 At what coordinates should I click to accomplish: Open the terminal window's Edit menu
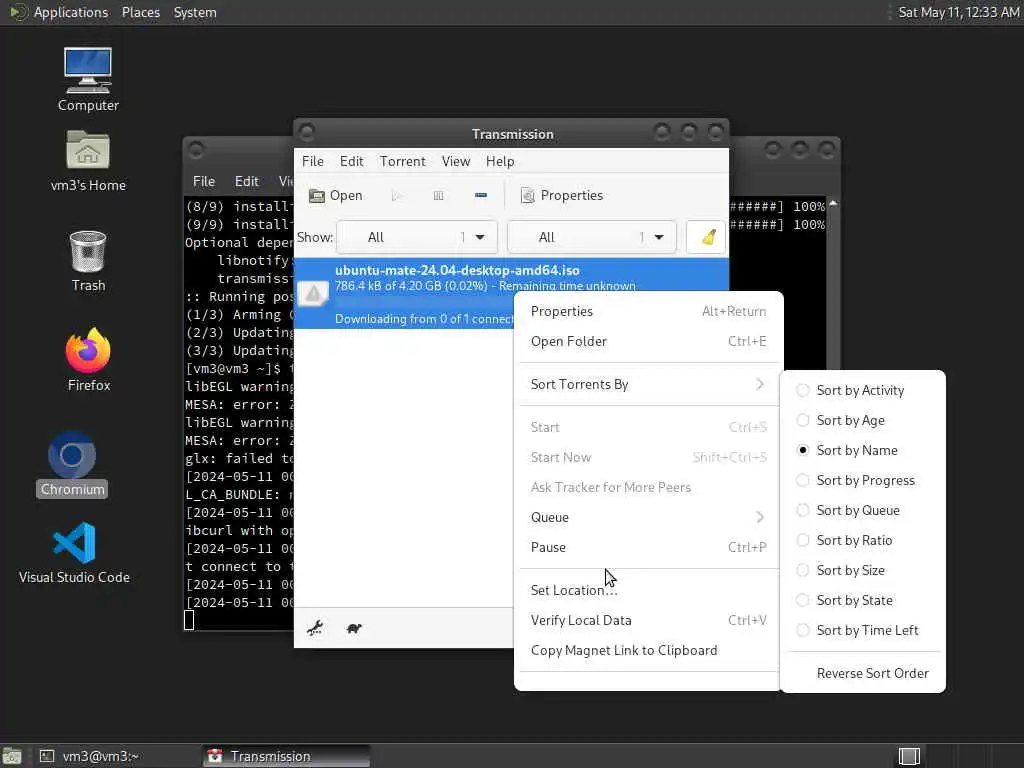(x=246, y=182)
